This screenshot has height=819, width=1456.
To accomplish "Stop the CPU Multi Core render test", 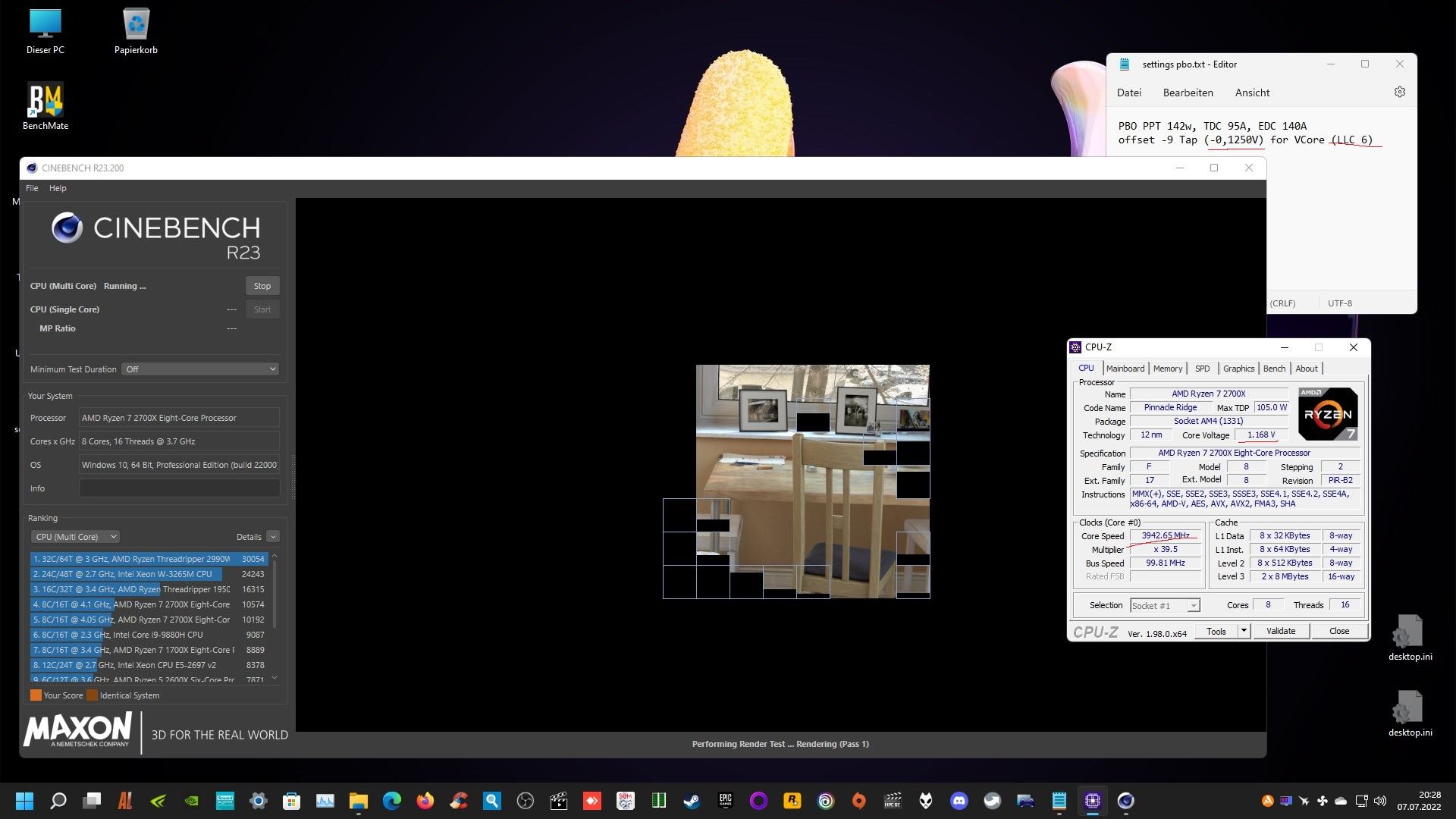I will point(262,286).
